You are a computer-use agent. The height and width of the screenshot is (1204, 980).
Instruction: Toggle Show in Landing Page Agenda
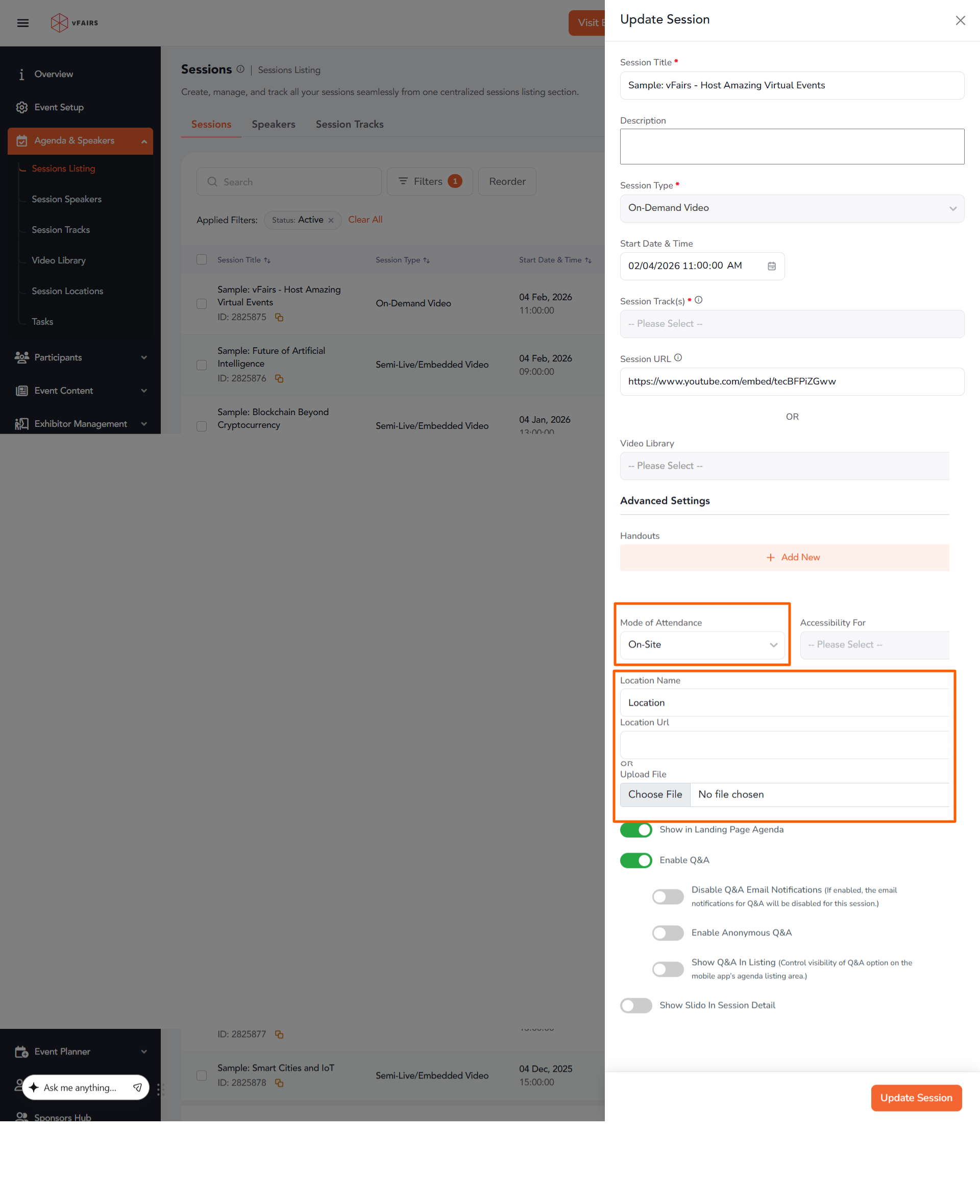tap(635, 830)
